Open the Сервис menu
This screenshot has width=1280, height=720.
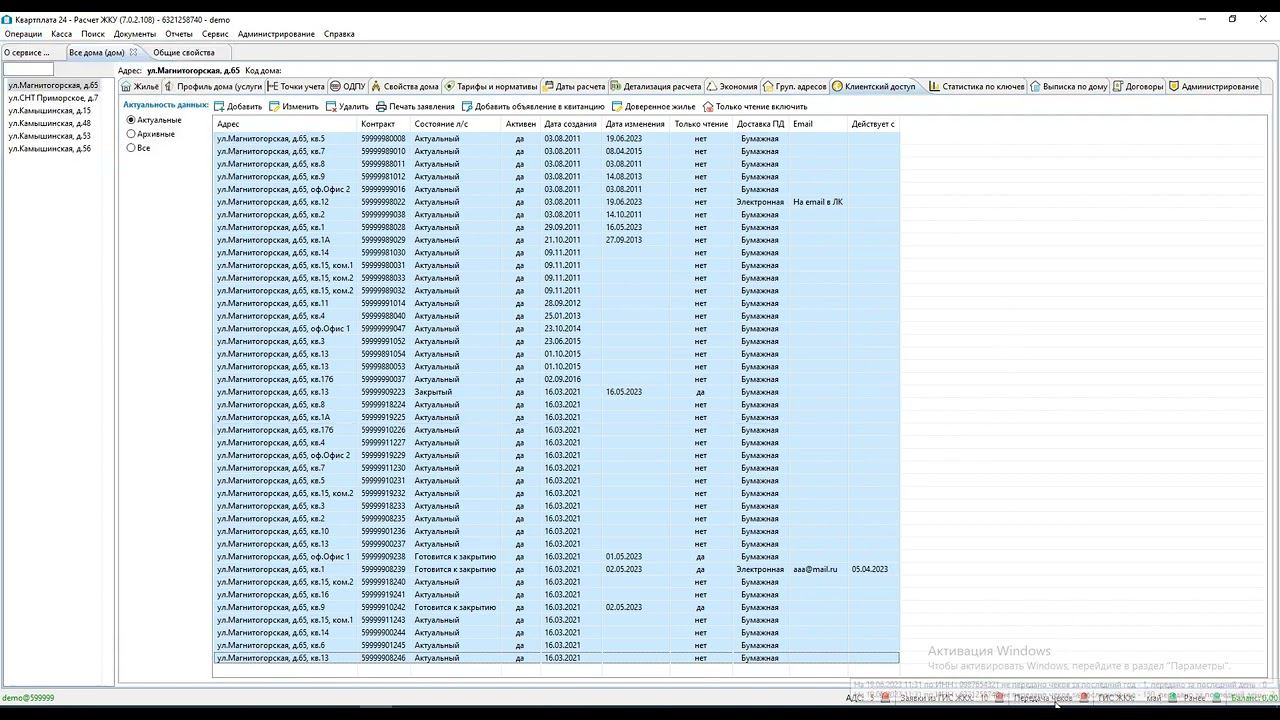pos(215,34)
